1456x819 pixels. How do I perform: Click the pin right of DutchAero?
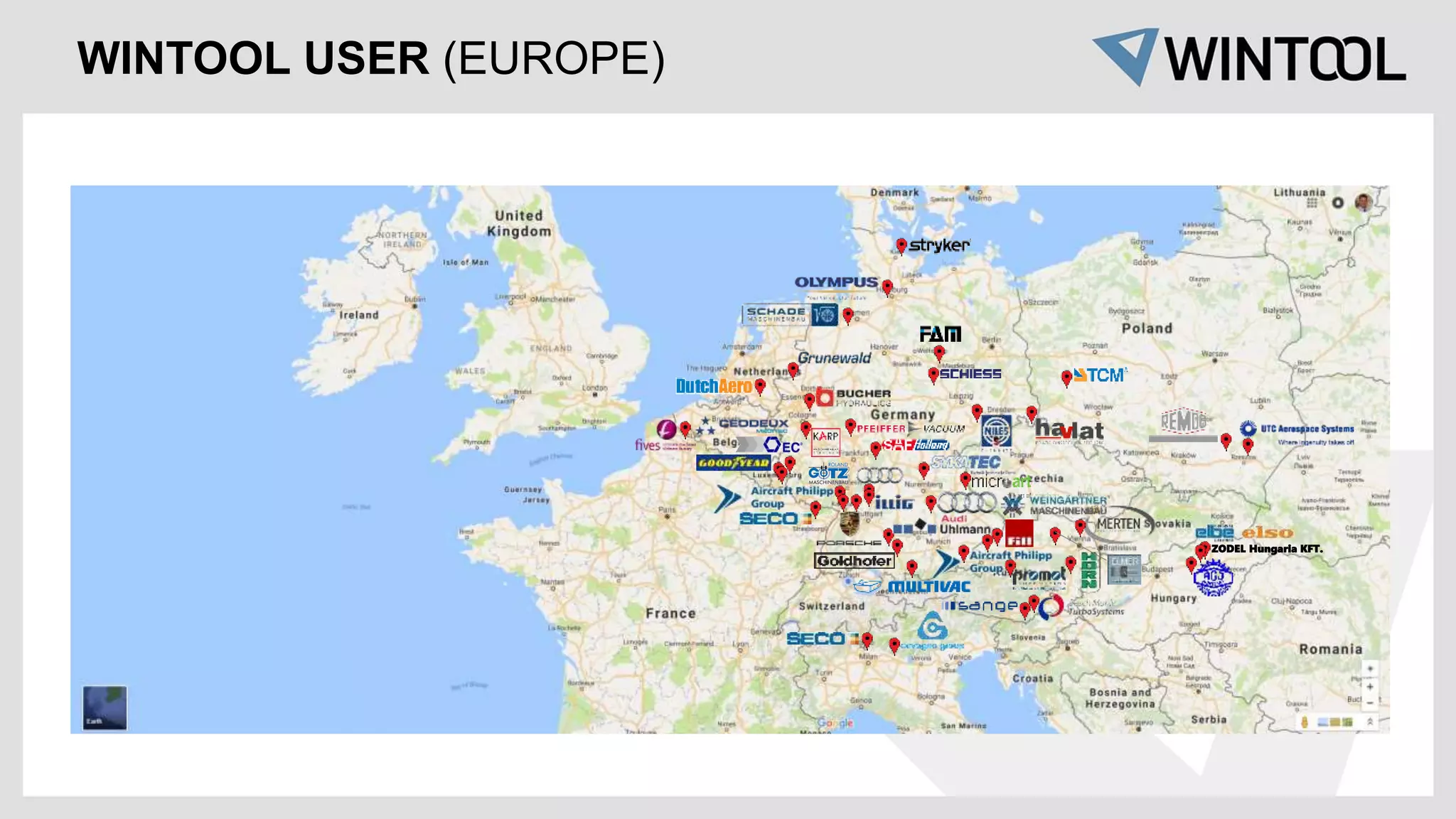[x=760, y=387]
